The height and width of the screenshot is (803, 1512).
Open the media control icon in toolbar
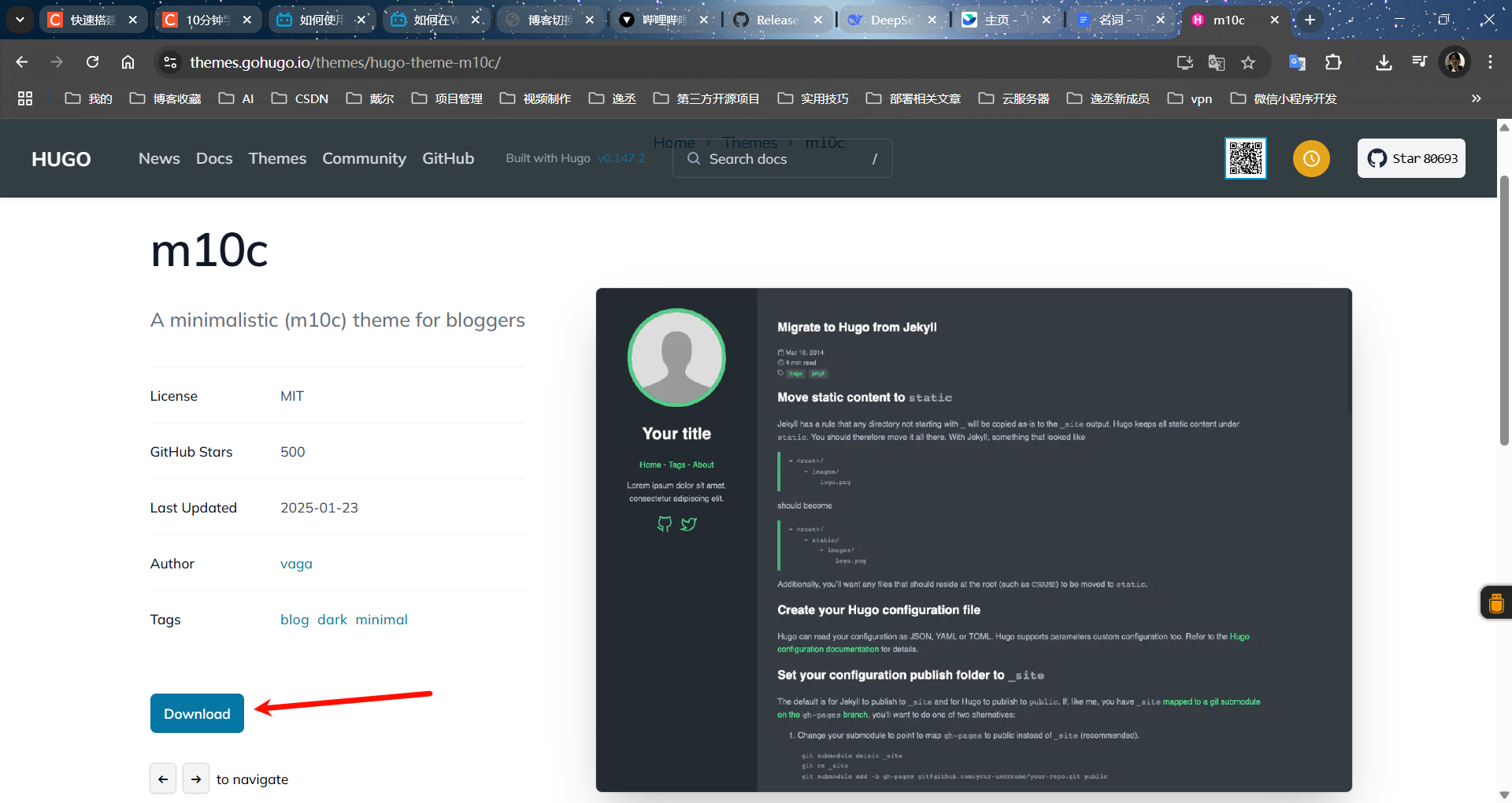1419,62
